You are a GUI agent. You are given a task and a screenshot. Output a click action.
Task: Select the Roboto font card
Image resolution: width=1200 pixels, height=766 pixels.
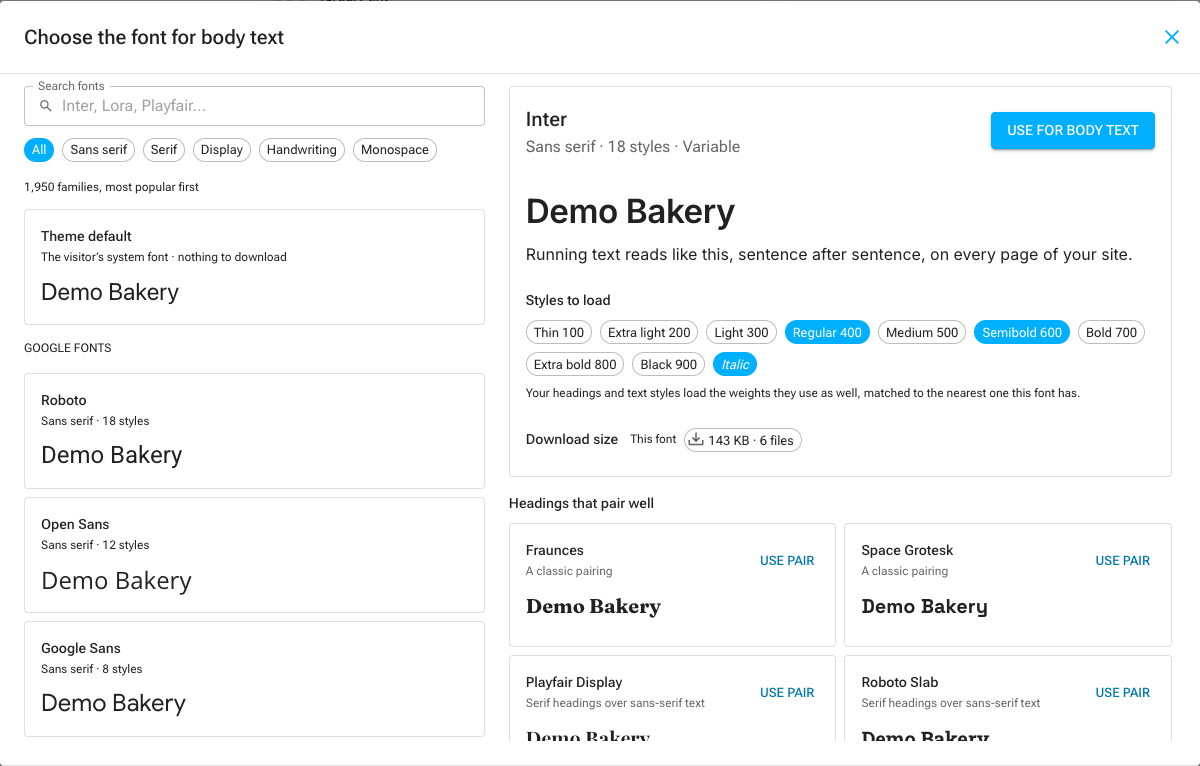click(254, 431)
